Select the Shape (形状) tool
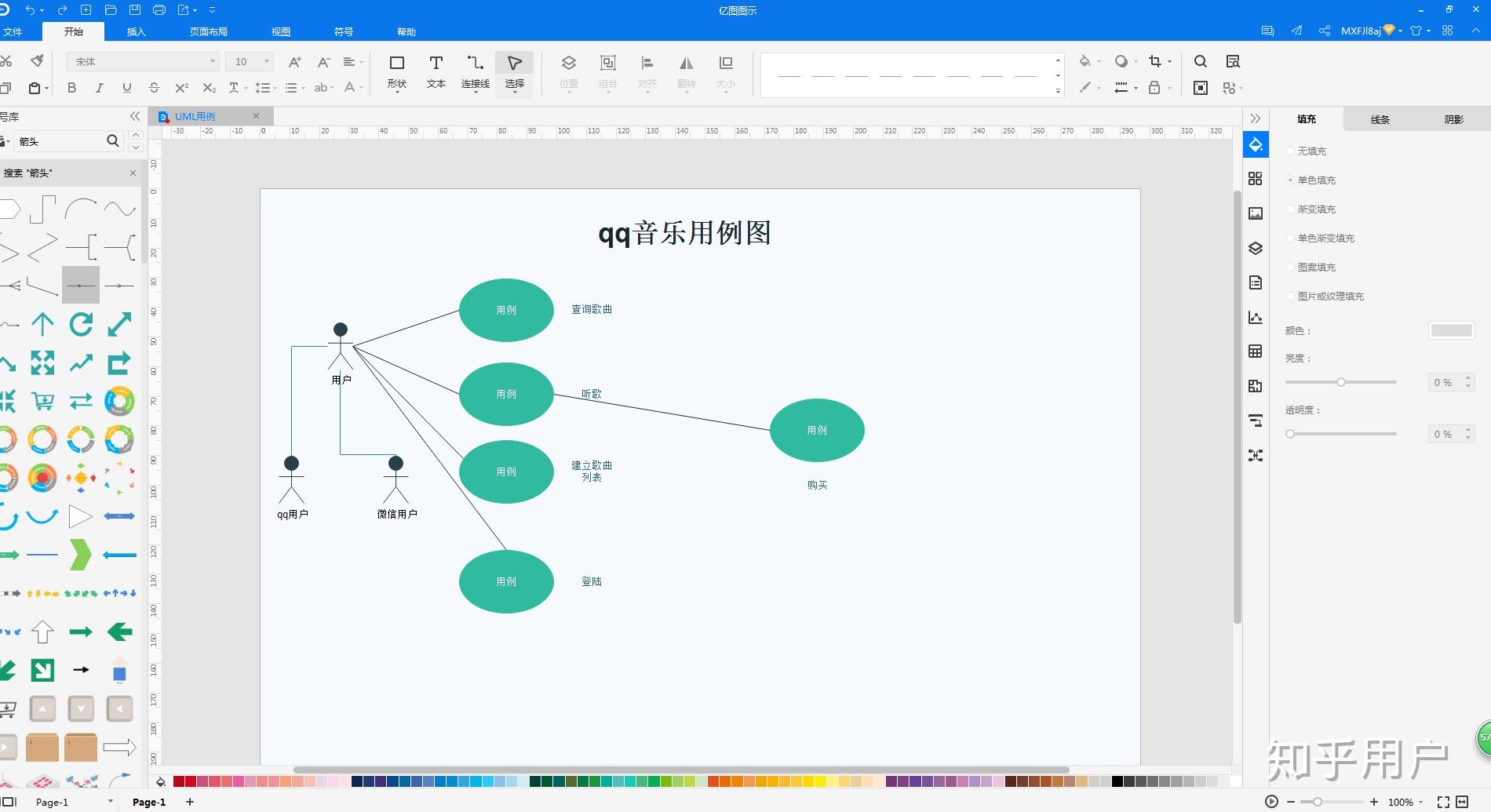Image resolution: width=1491 pixels, height=812 pixels. 397,72
